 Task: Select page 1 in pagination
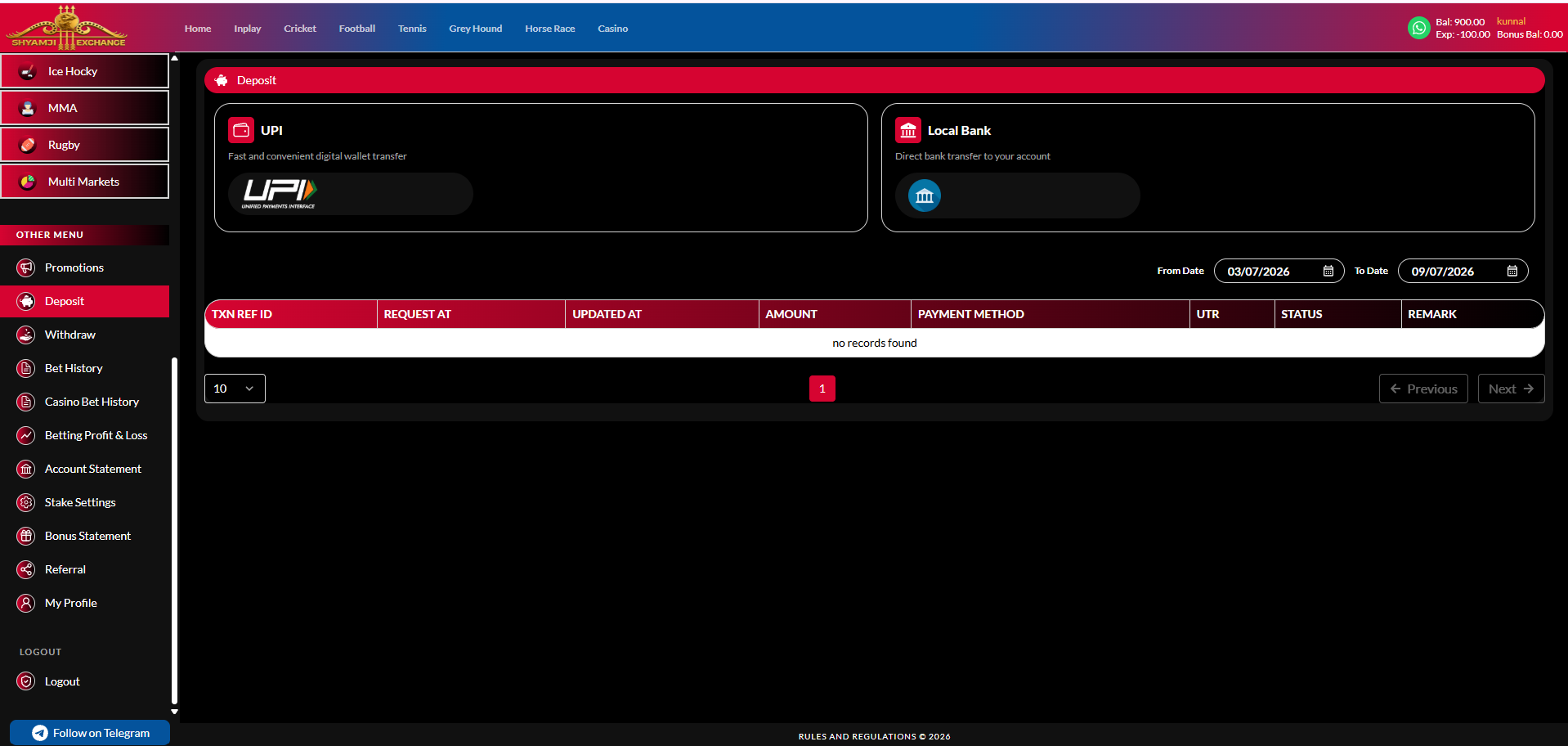click(822, 389)
